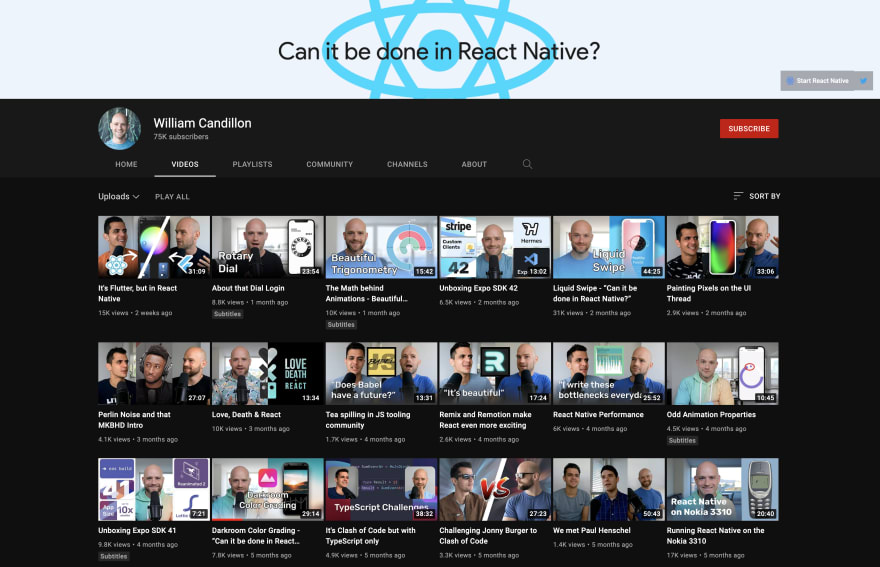Image resolution: width=880 pixels, height=567 pixels.
Task: Click title 'React Native Performance'
Action: tap(598, 414)
